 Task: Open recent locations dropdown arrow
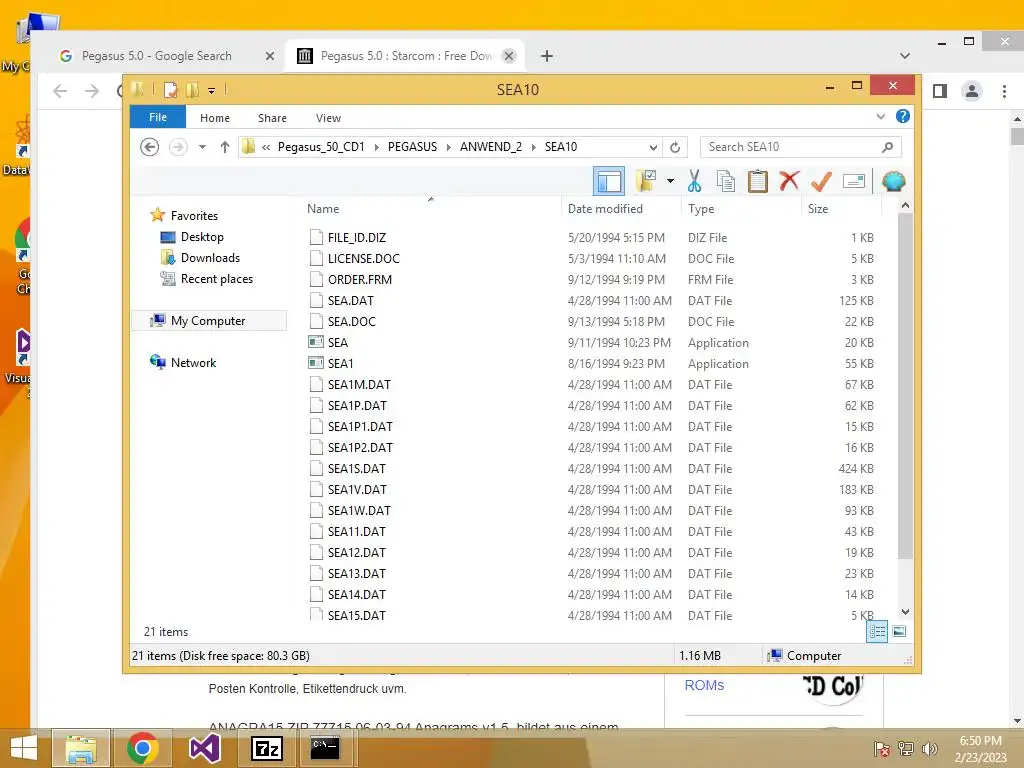pyautogui.click(x=202, y=147)
